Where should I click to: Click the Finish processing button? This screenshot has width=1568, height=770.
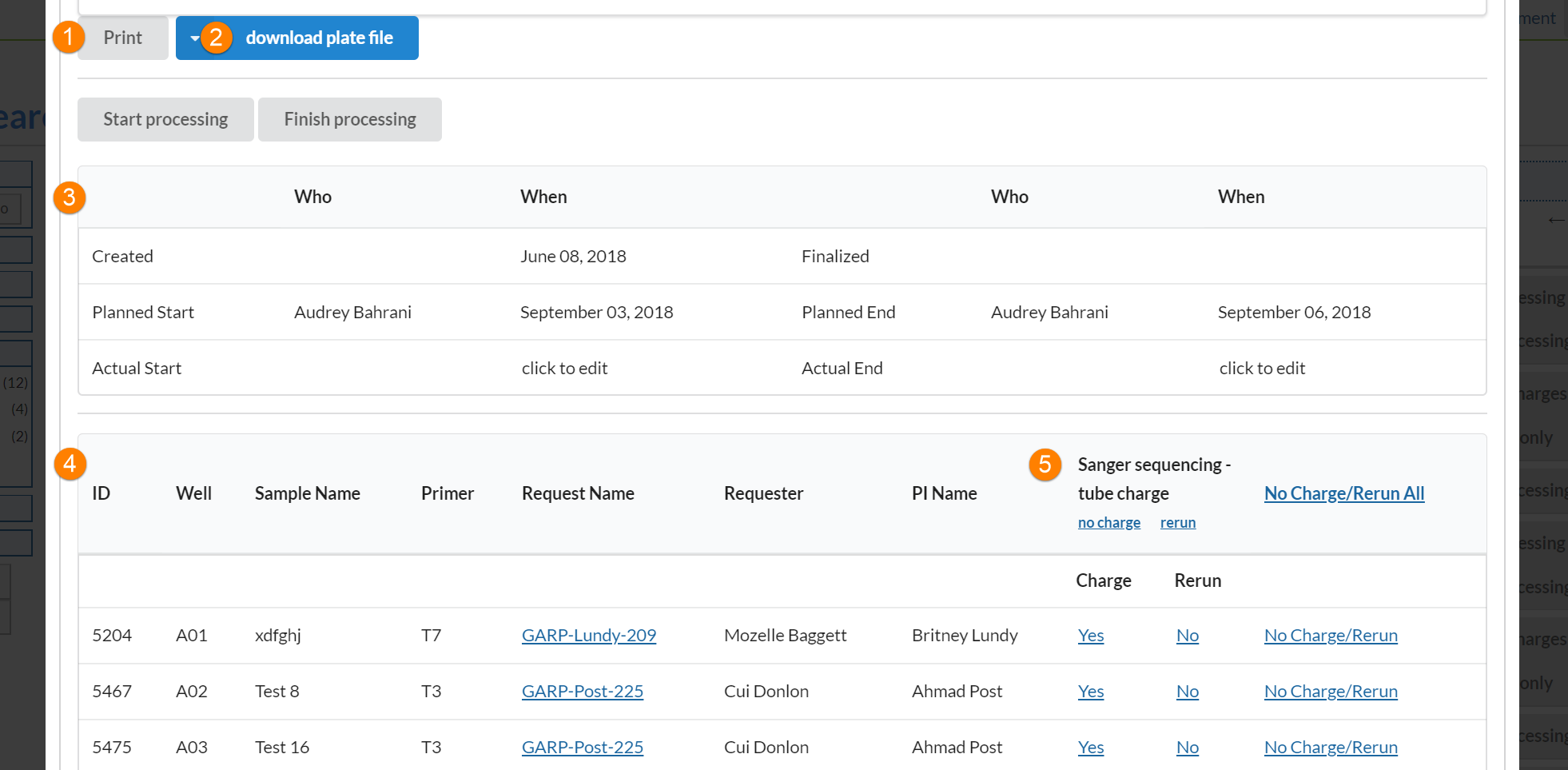point(350,119)
